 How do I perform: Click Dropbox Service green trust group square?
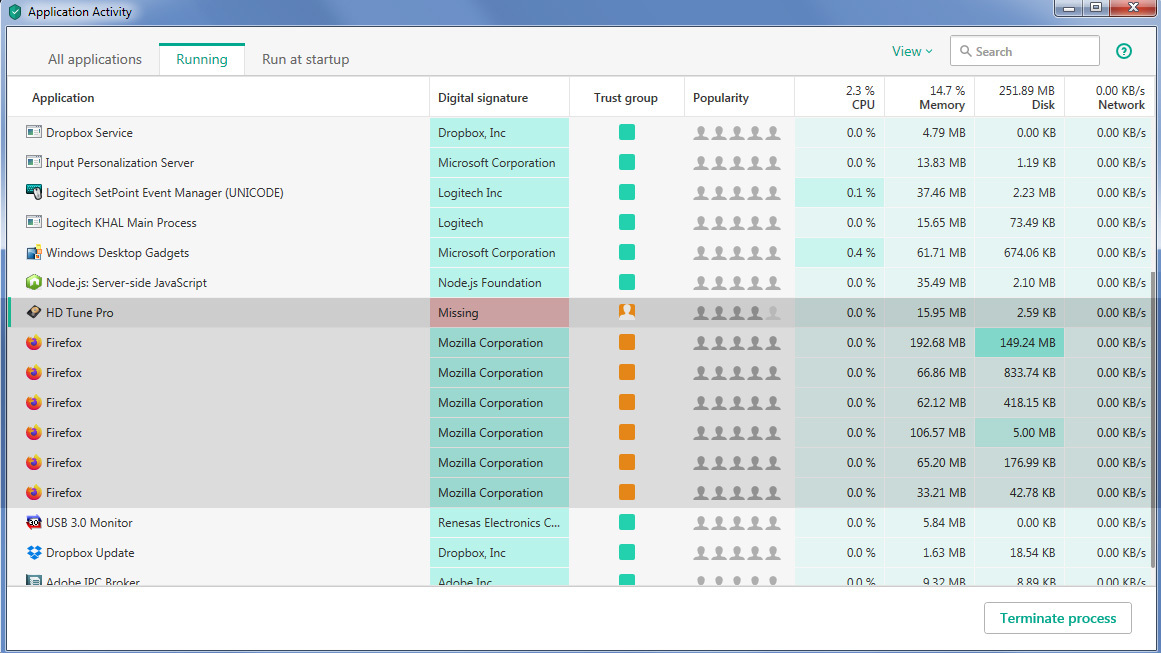[626, 133]
